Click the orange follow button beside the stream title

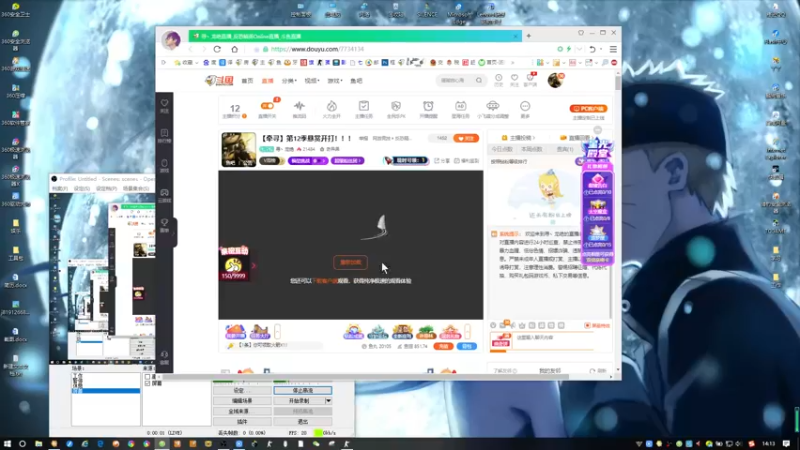tap(466, 138)
